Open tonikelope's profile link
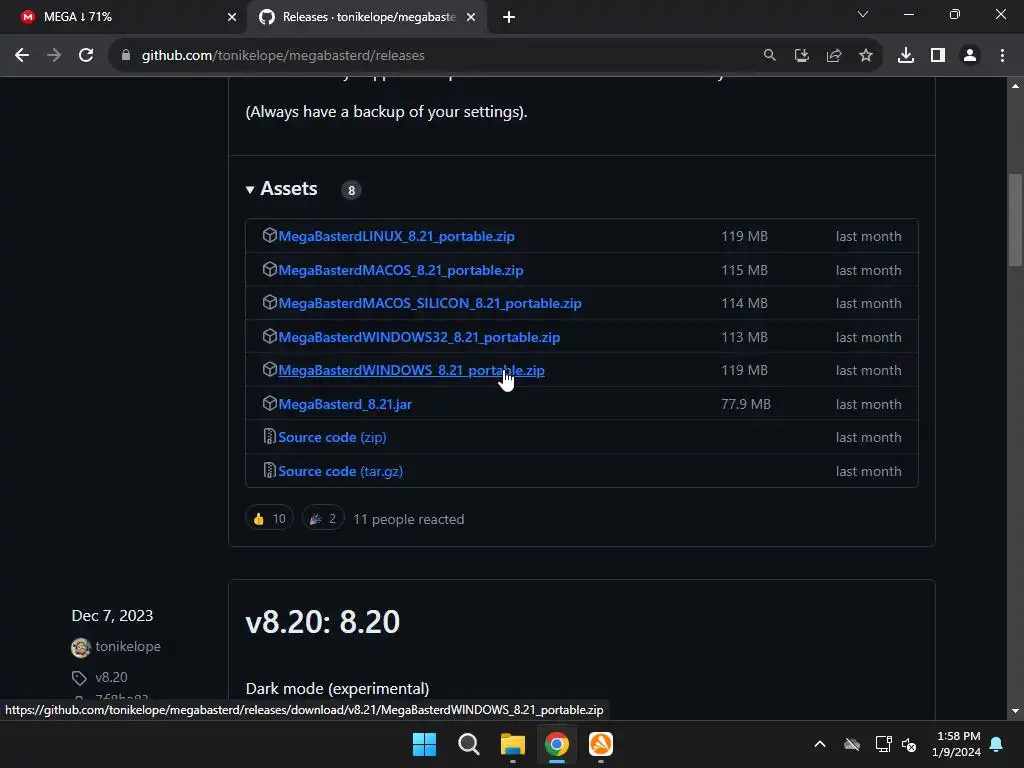 128,647
